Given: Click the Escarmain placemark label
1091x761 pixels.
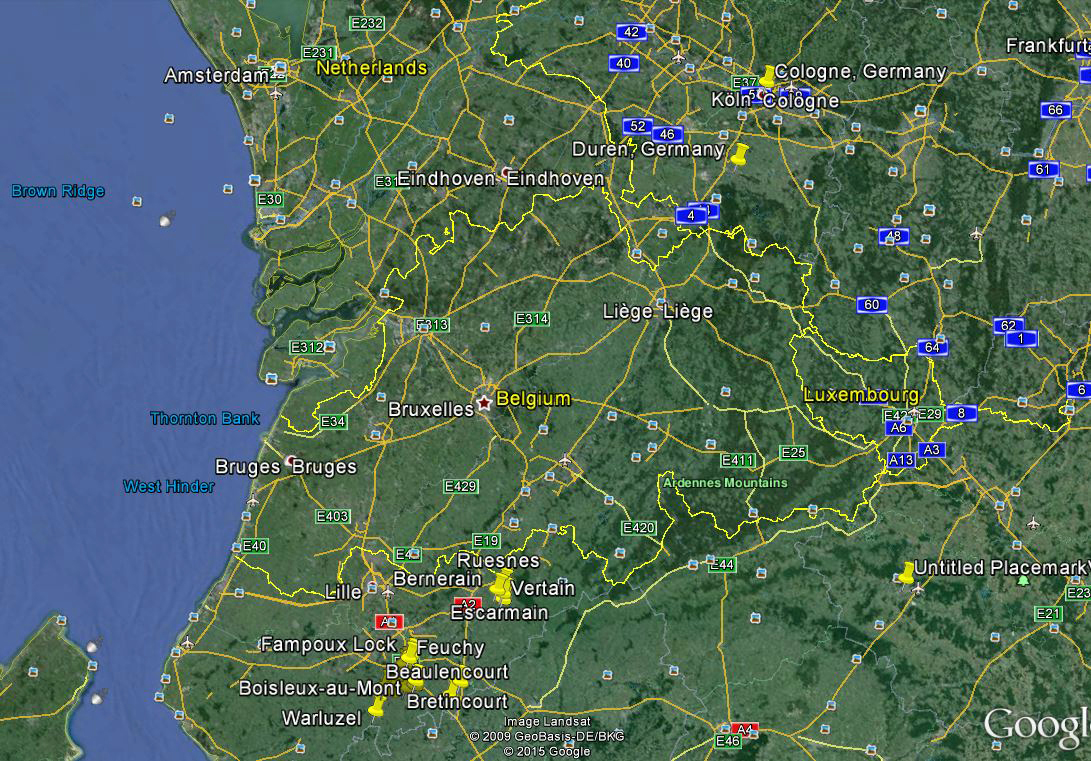Looking at the screenshot, I should [x=499, y=612].
